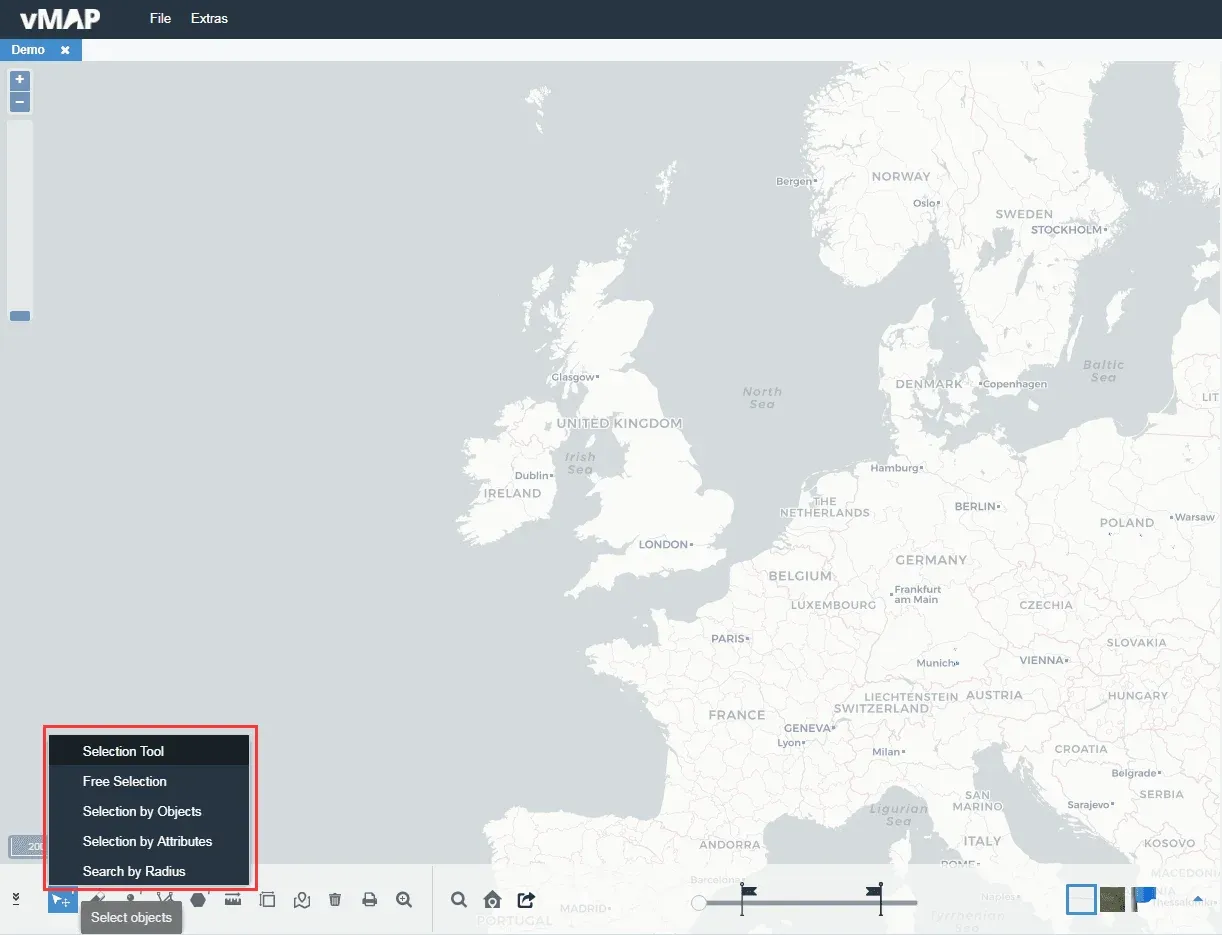
Task: Click the PARIS label on the map
Action: [728, 638]
